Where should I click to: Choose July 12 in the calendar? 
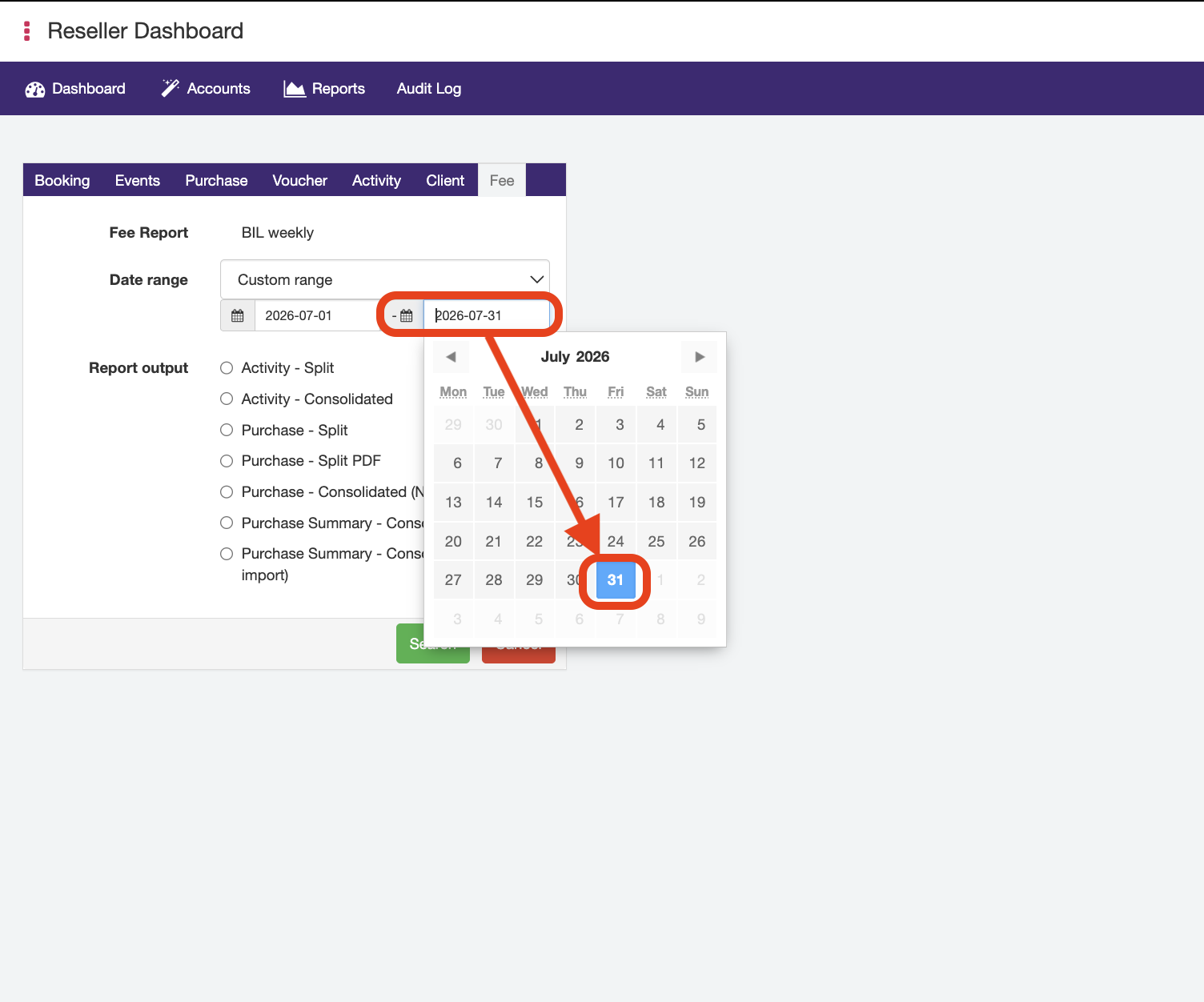(697, 463)
